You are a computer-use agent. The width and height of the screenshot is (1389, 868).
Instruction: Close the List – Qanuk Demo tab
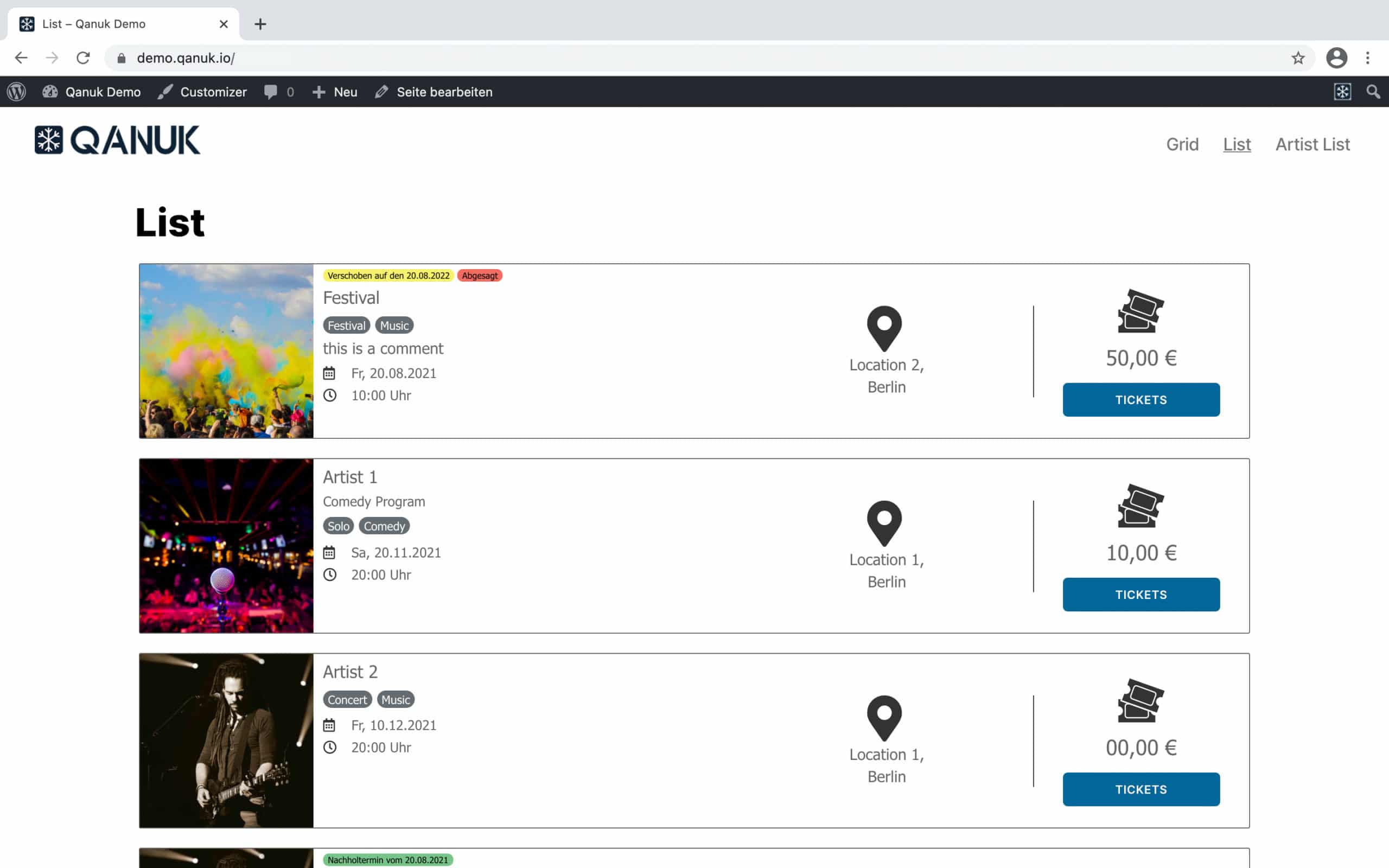pos(224,24)
